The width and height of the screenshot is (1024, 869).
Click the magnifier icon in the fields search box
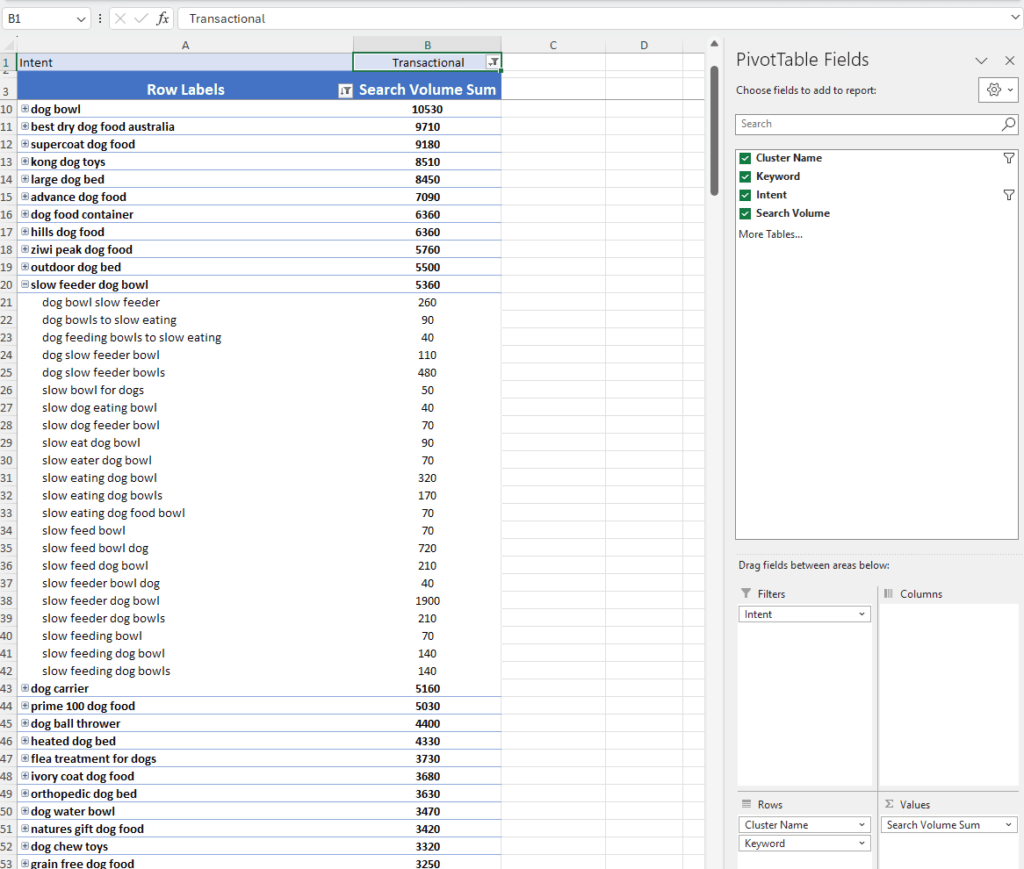coord(1008,124)
